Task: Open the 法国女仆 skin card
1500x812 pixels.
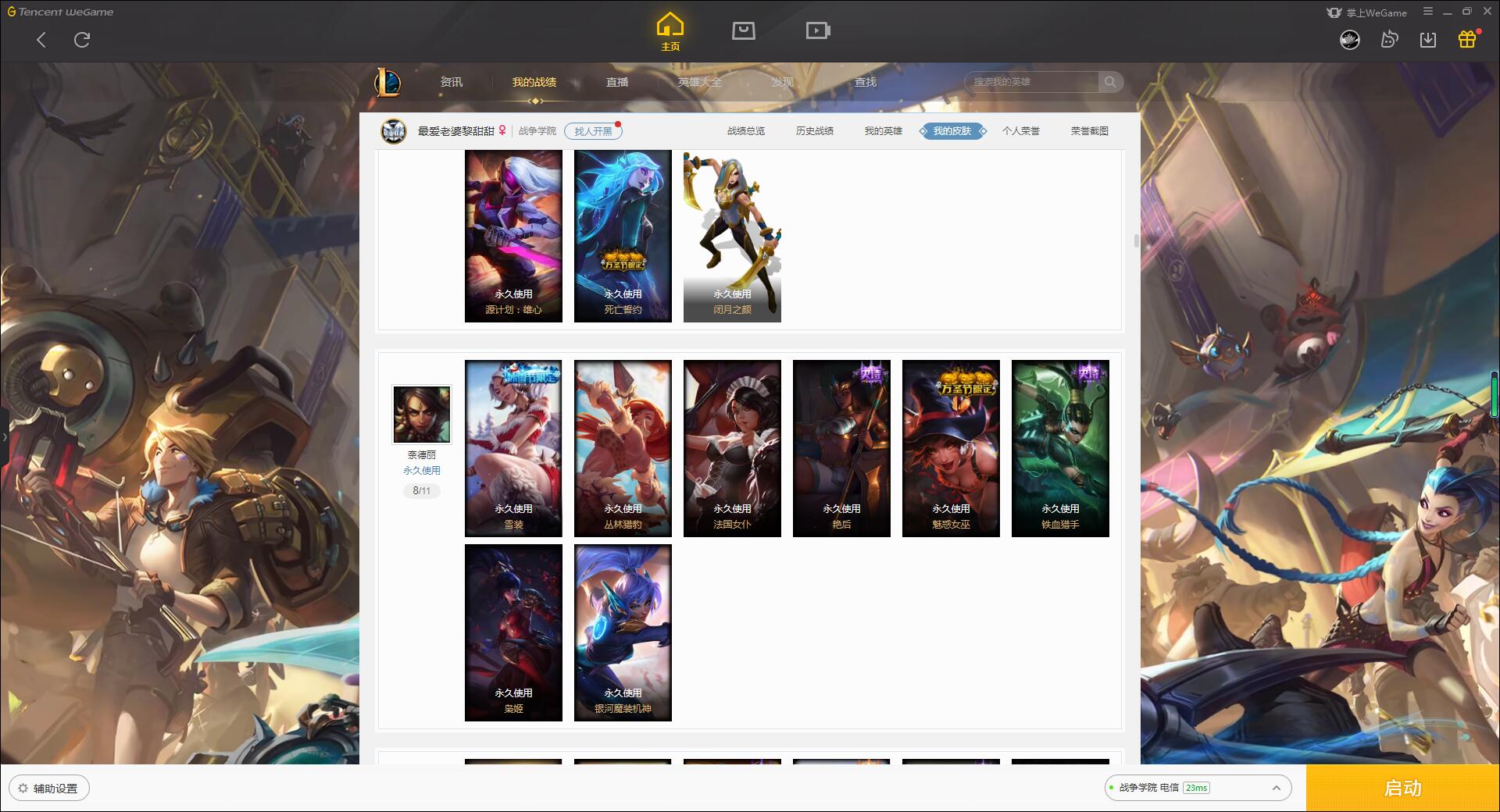Action: 732,448
